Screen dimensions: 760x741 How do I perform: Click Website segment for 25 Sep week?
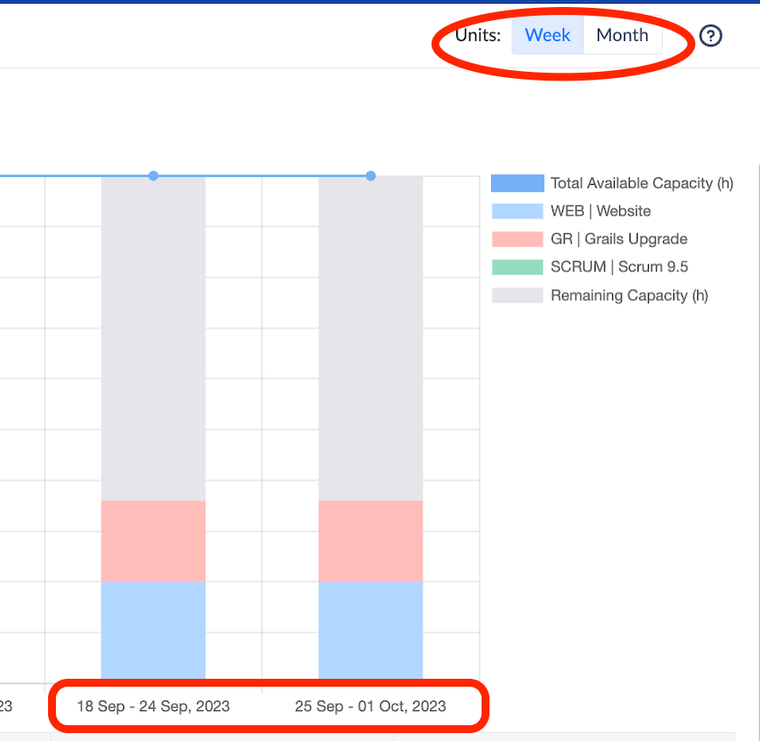tap(371, 630)
